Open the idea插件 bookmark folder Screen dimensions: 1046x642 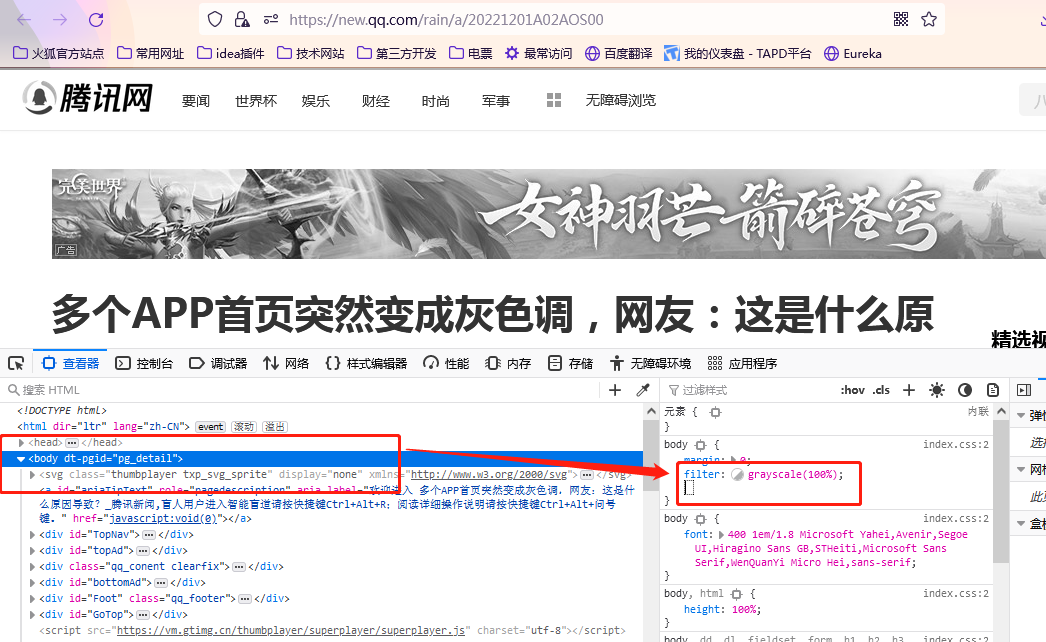coord(231,53)
